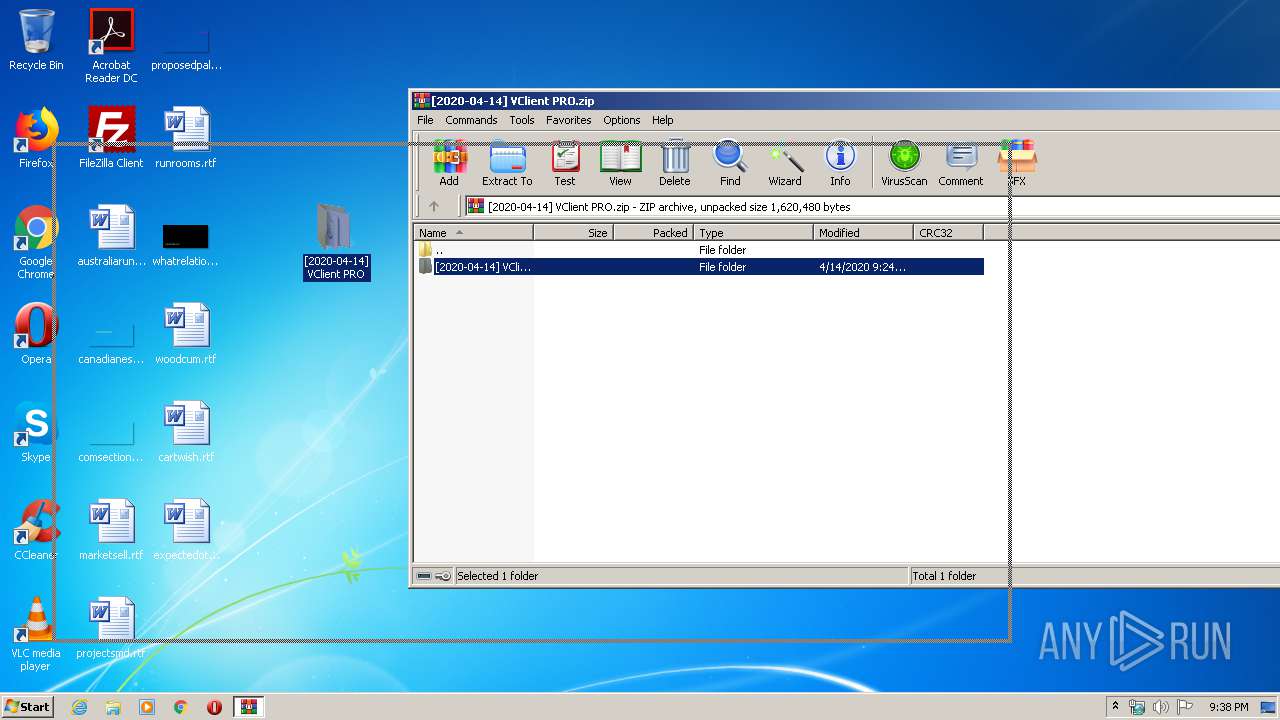This screenshot has height=720, width=1280.
Task: Click the Delete files icon
Action: tap(675, 164)
